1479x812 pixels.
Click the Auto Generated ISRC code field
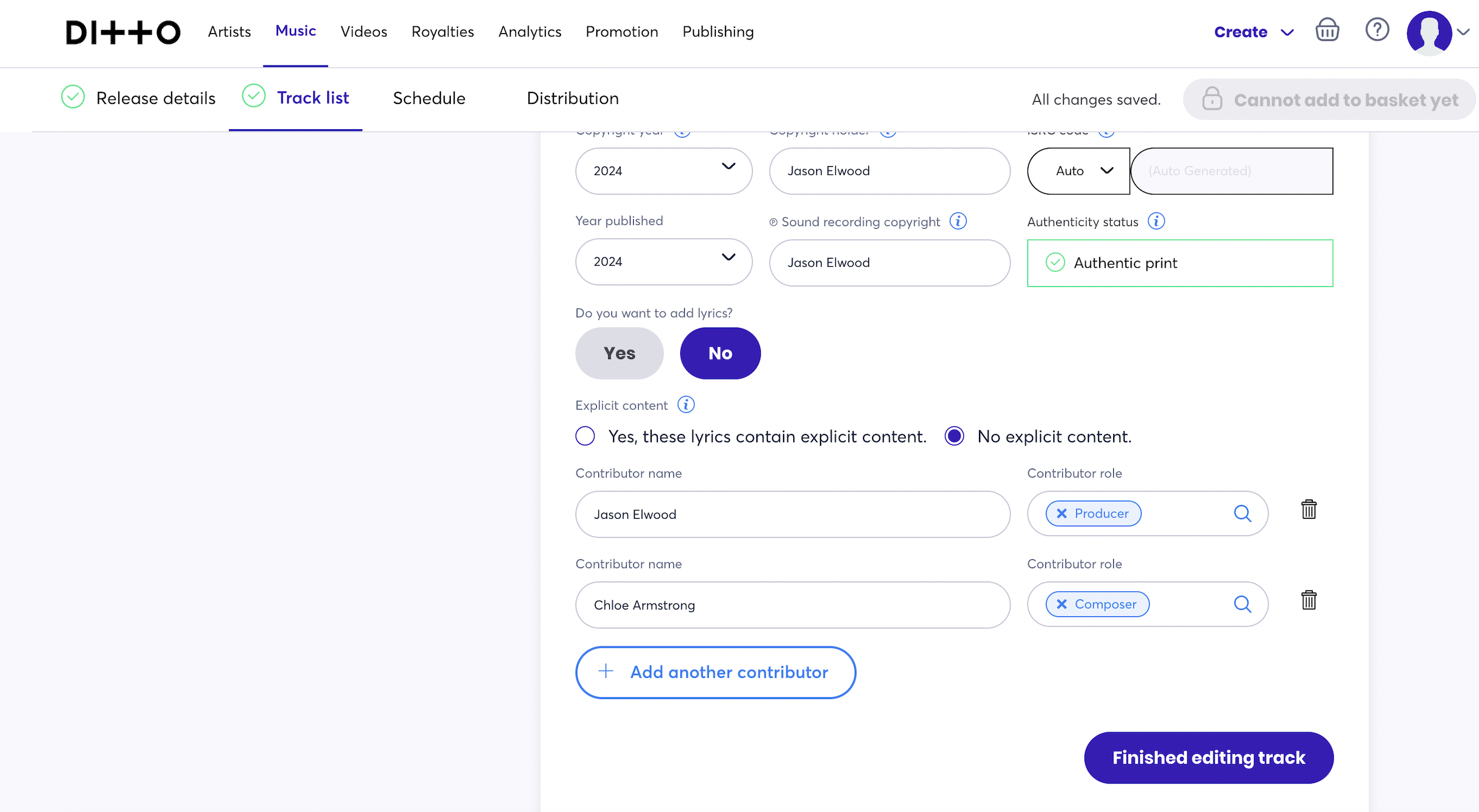click(1232, 171)
